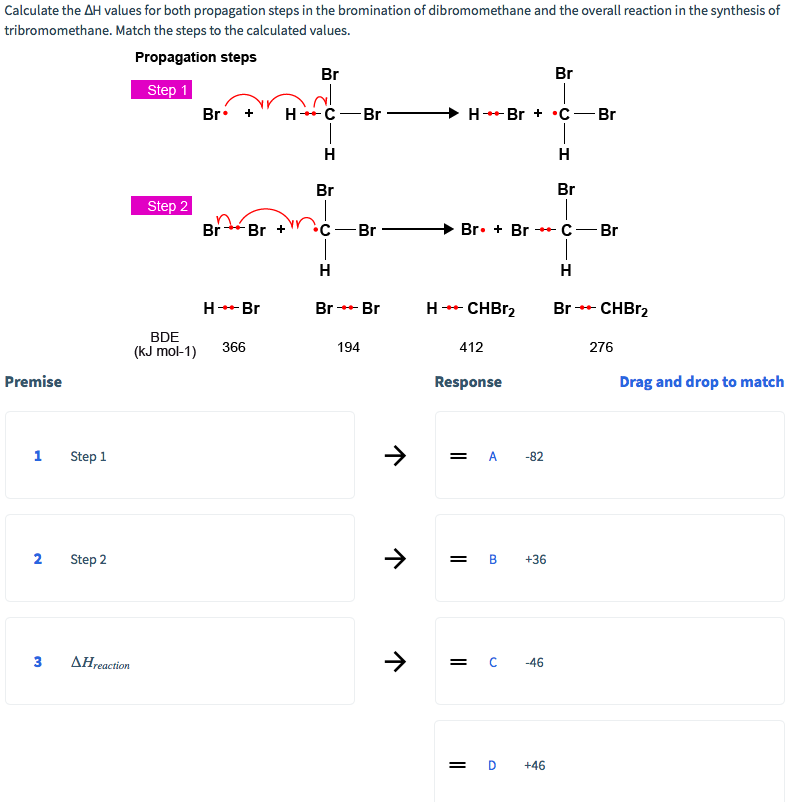Click the response card showing C -46
Viewport: 788px width, 802px height.
609,661
